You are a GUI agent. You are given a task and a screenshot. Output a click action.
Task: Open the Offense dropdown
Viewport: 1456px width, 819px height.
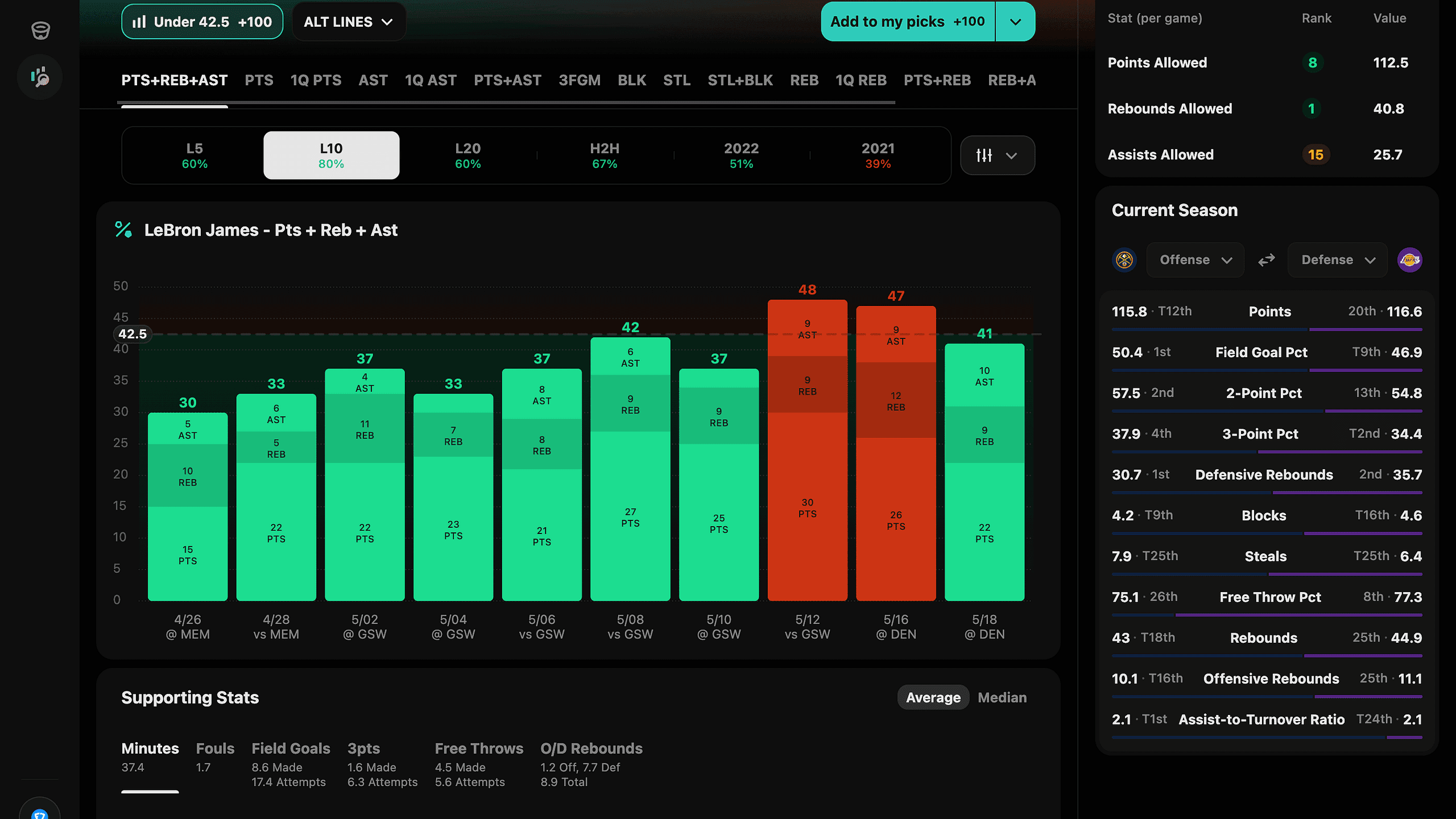click(x=1196, y=260)
